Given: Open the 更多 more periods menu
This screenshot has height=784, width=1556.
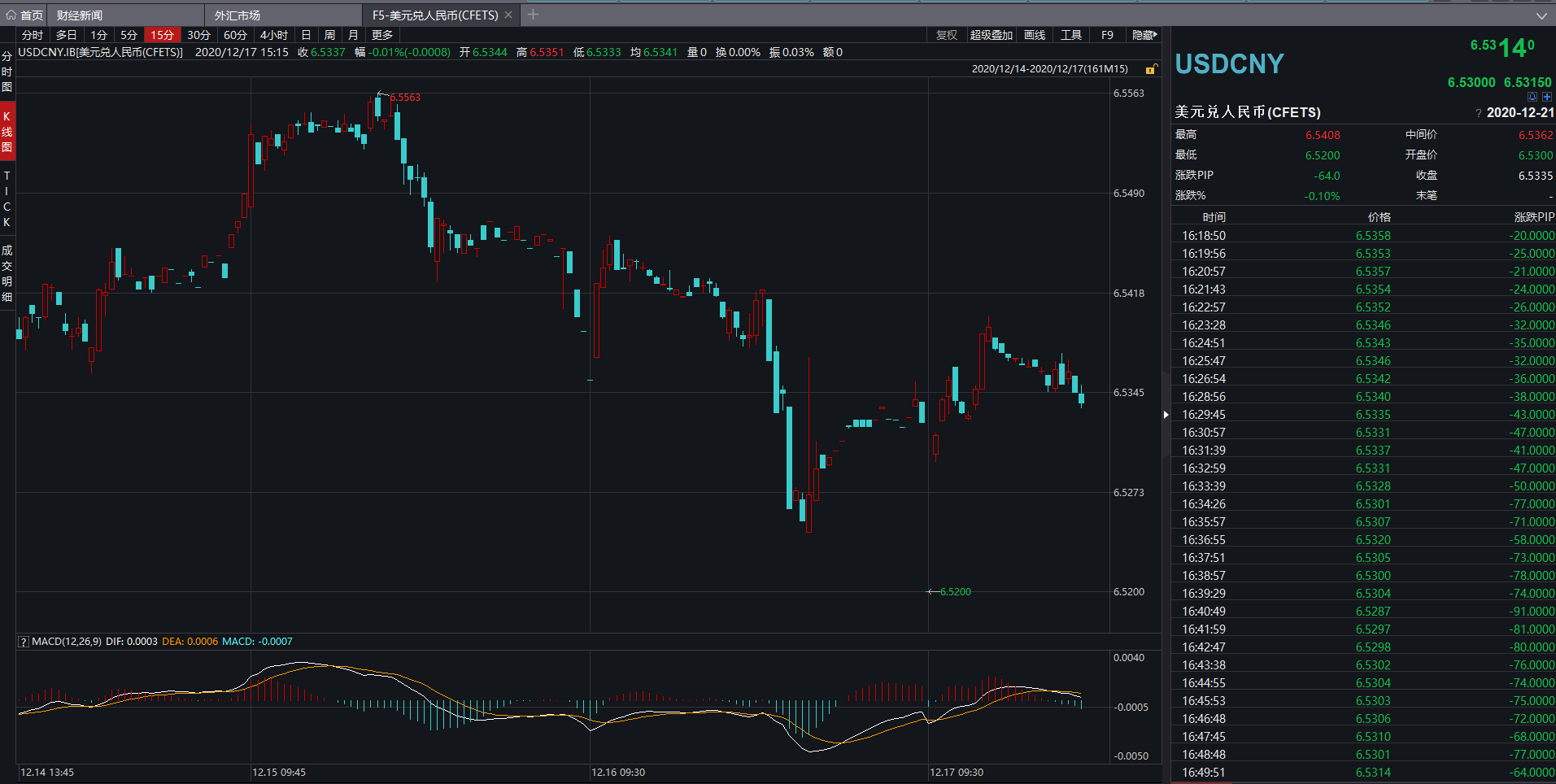Looking at the screenshot, I should click(x=382, y=35).
